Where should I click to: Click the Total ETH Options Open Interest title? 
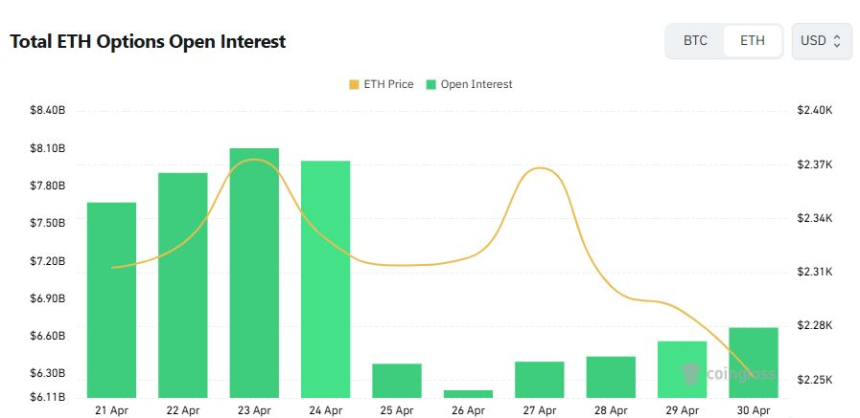point(148,42)
